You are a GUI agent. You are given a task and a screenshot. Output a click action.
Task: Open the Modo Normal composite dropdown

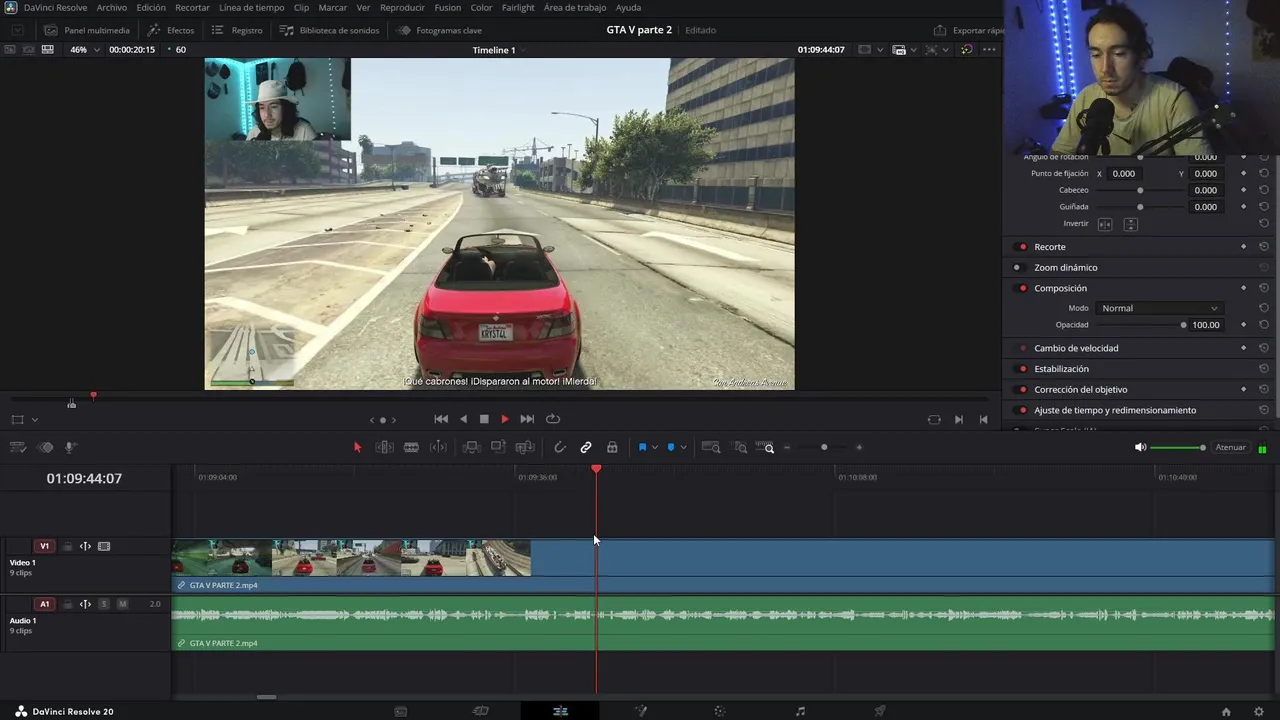tap(1159, 308)
